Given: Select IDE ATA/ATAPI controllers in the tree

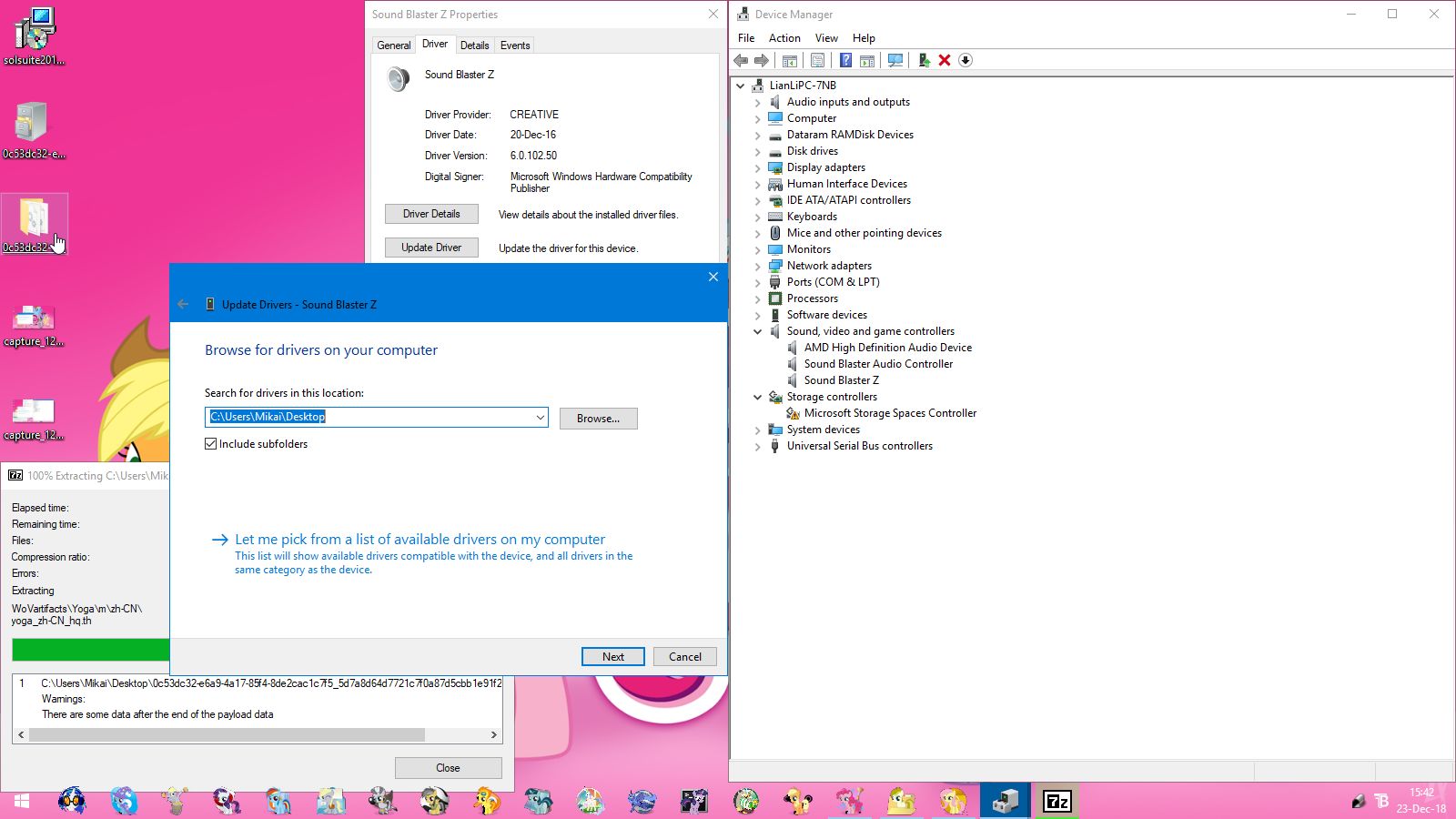Looking at the screenshot, I should click(x=848, y=200).
